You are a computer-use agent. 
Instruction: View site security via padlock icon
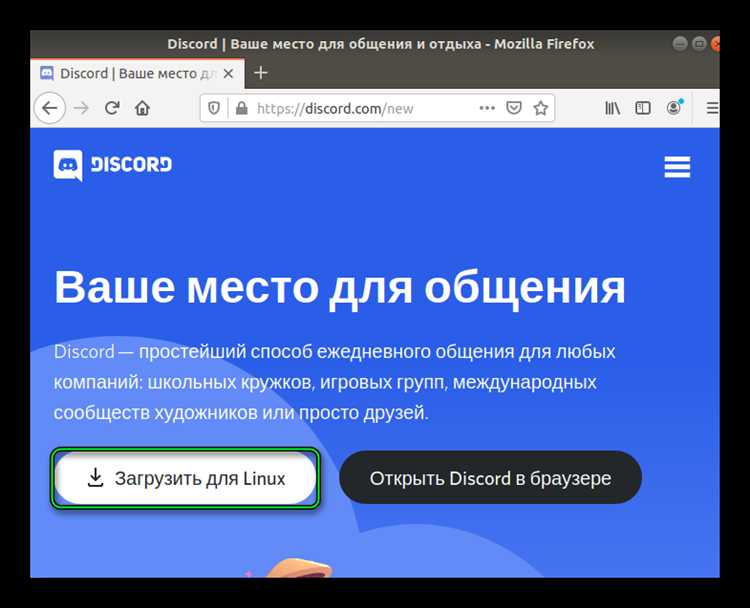click(242, 109)
